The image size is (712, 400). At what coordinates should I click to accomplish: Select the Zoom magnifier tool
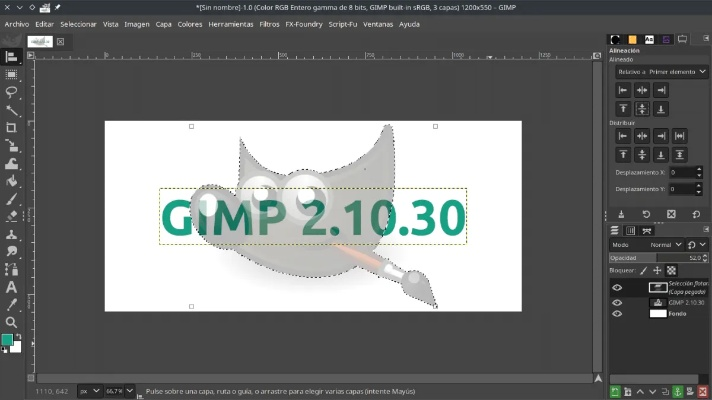tap(11, 322)
